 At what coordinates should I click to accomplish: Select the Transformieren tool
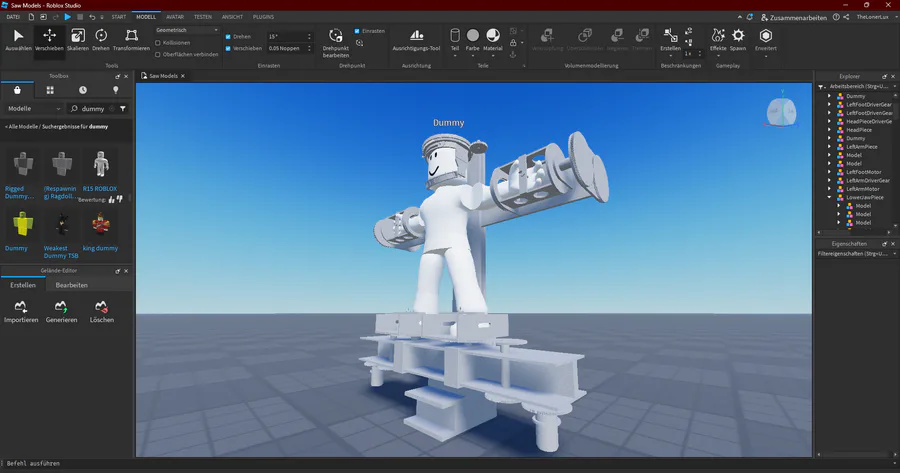click(x=131, y=40)
